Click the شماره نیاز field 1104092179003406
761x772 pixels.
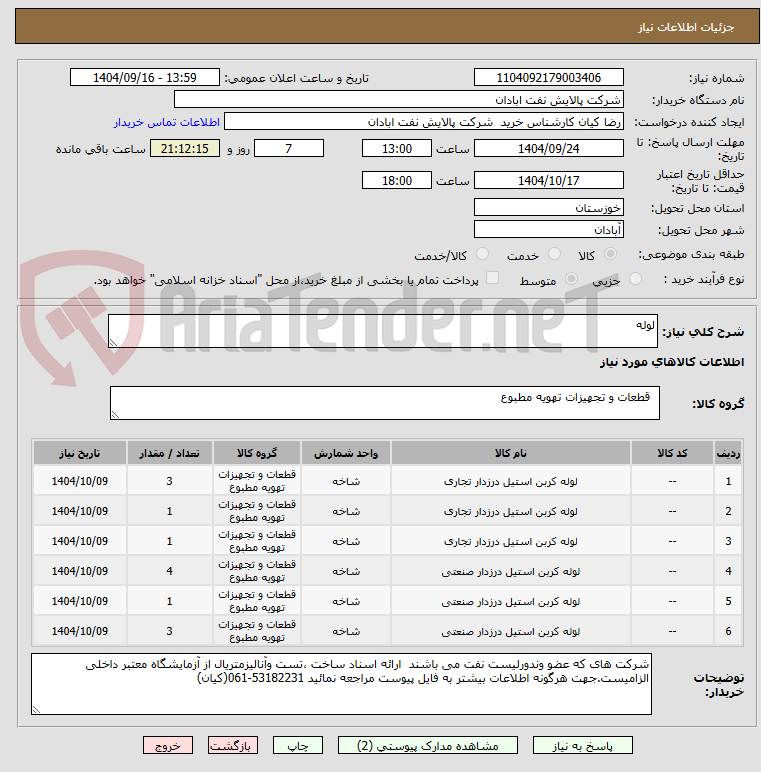(x=548, y=78)
